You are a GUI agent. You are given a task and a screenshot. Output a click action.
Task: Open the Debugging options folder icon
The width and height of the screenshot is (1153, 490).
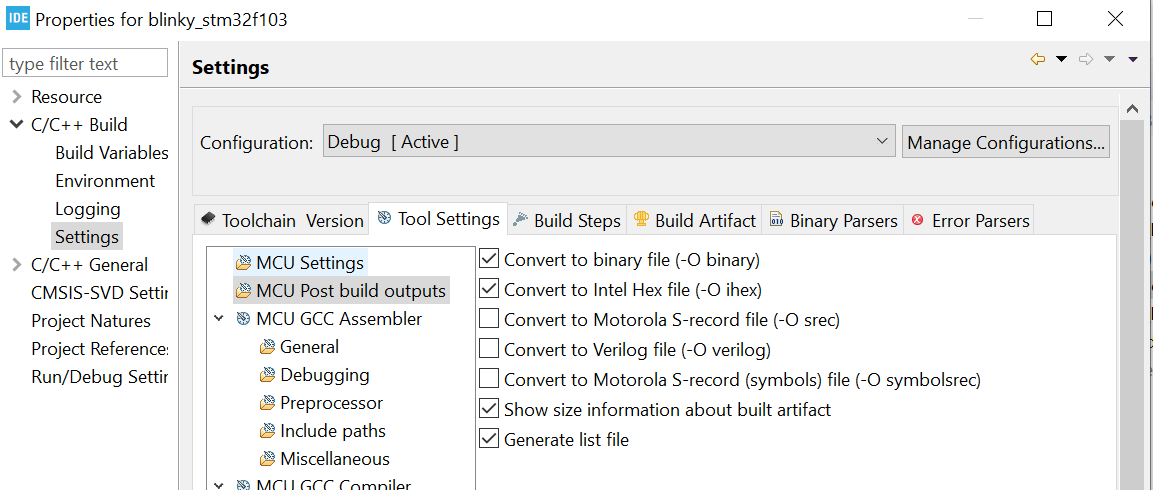pyautogui.click(x=267, y=375)
